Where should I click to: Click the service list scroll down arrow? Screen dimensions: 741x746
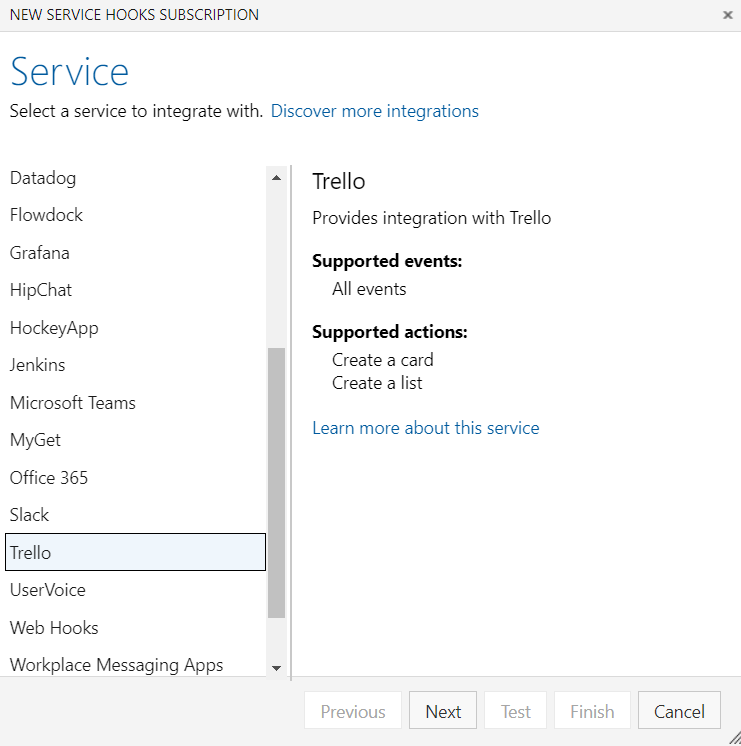[x=277, y=667]
